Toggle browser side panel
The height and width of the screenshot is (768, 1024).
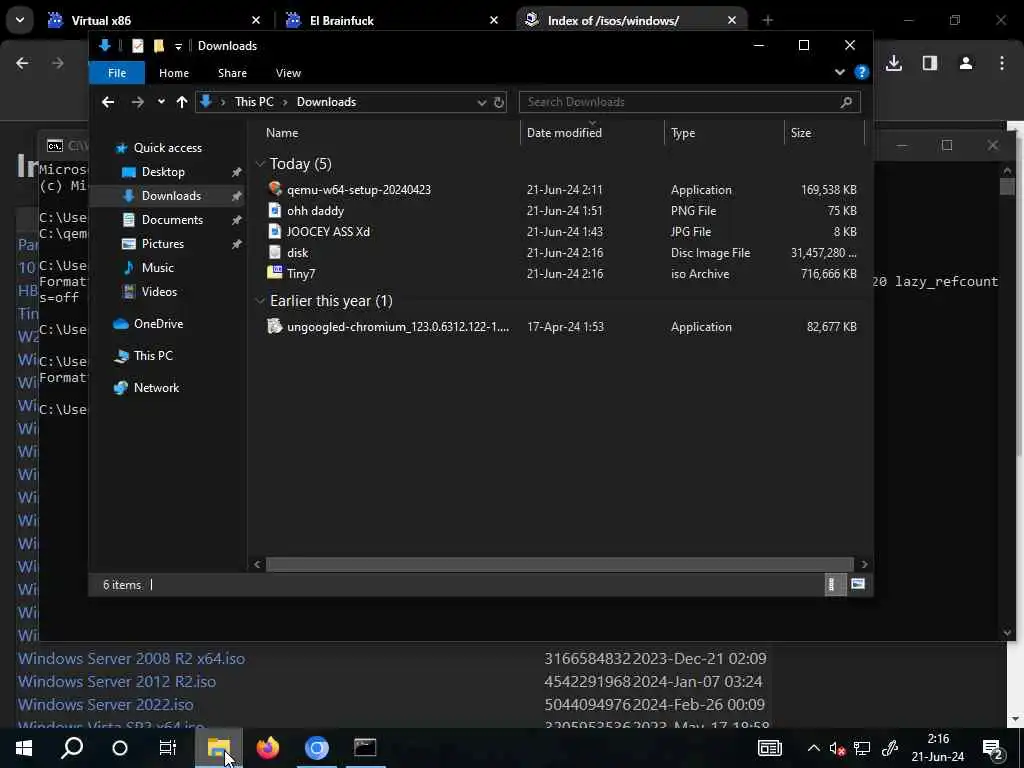(930, 63)
